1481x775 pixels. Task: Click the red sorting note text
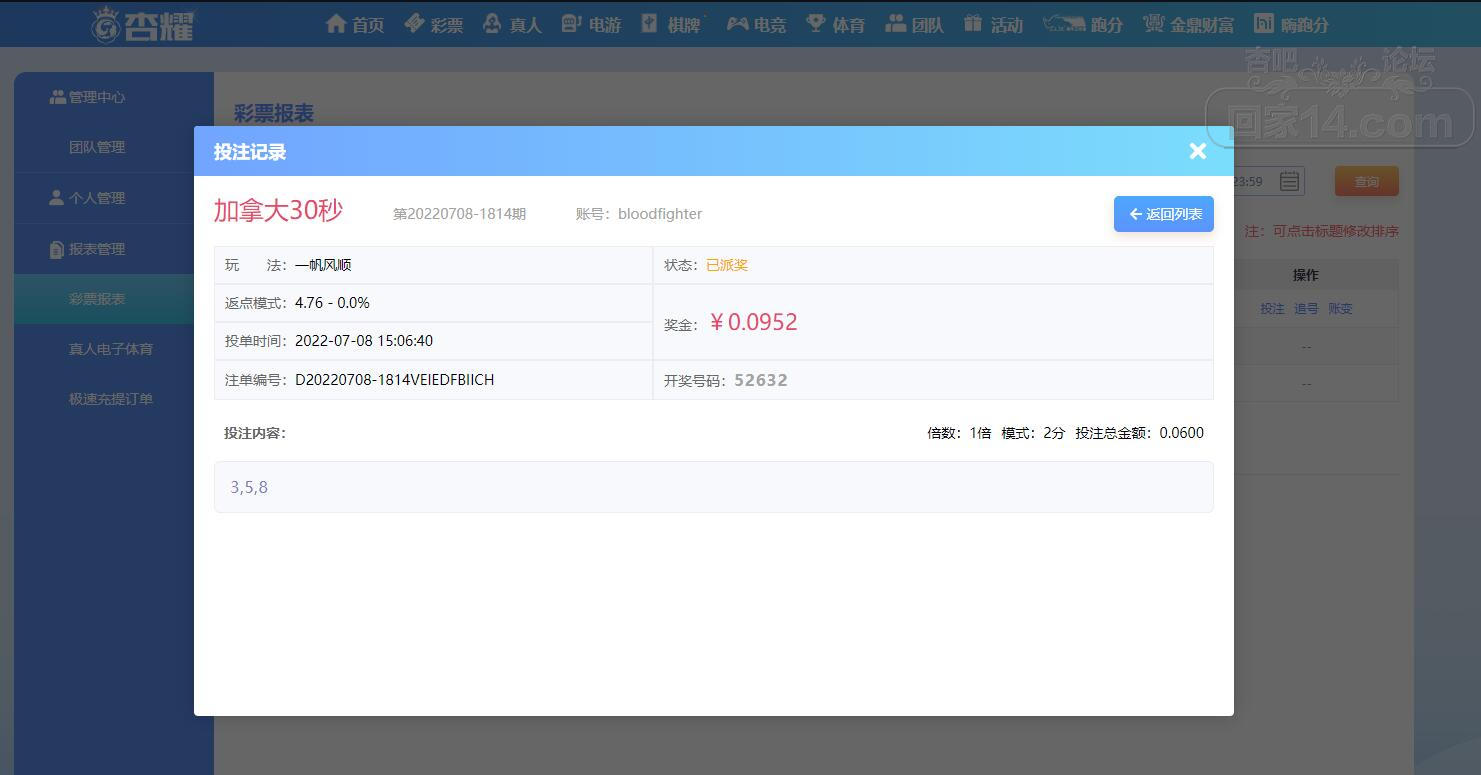point(1321,231)
